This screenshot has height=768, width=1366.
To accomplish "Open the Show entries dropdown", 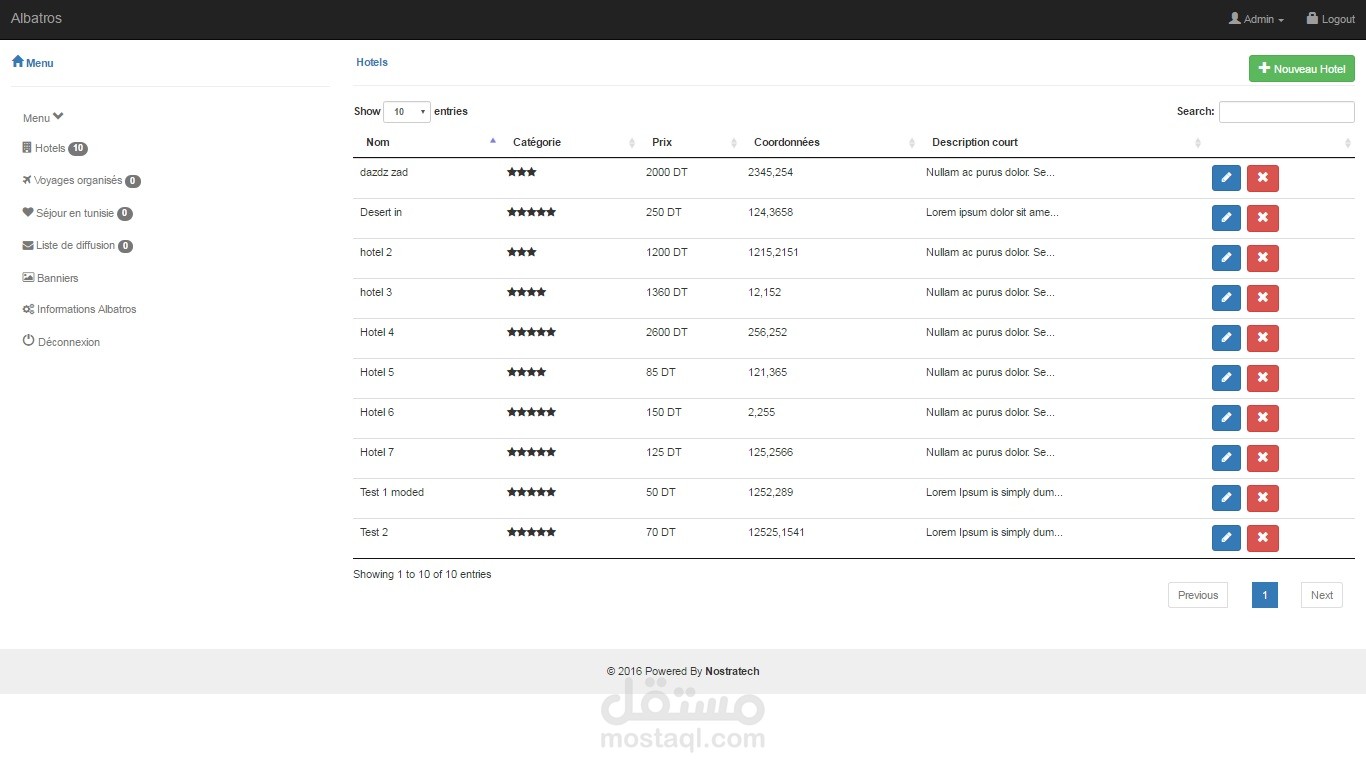I will click(407, 111).
